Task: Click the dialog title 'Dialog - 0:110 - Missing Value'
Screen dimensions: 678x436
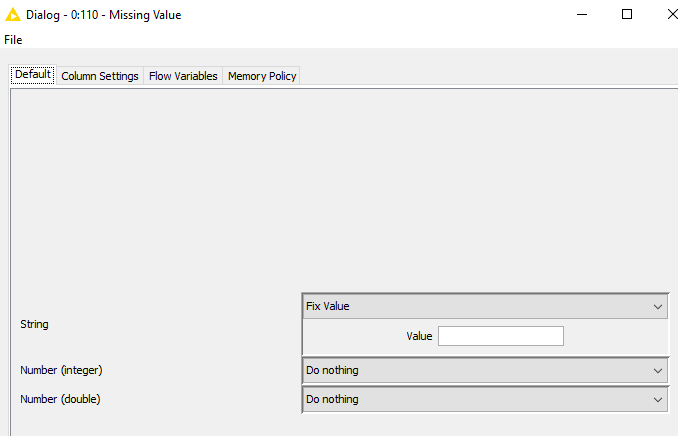Action: pyautogui.click(x=103, y=15)
